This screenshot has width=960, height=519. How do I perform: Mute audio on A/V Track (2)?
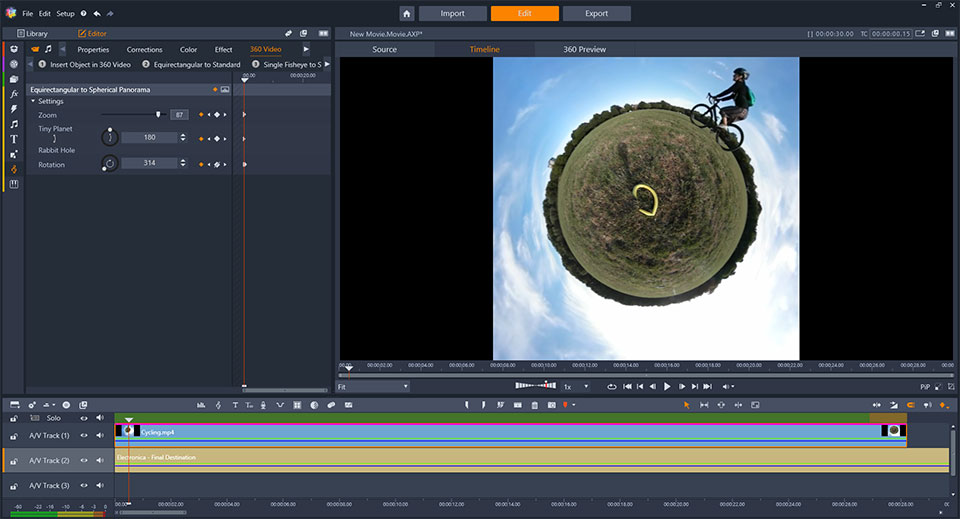(100, 460)
